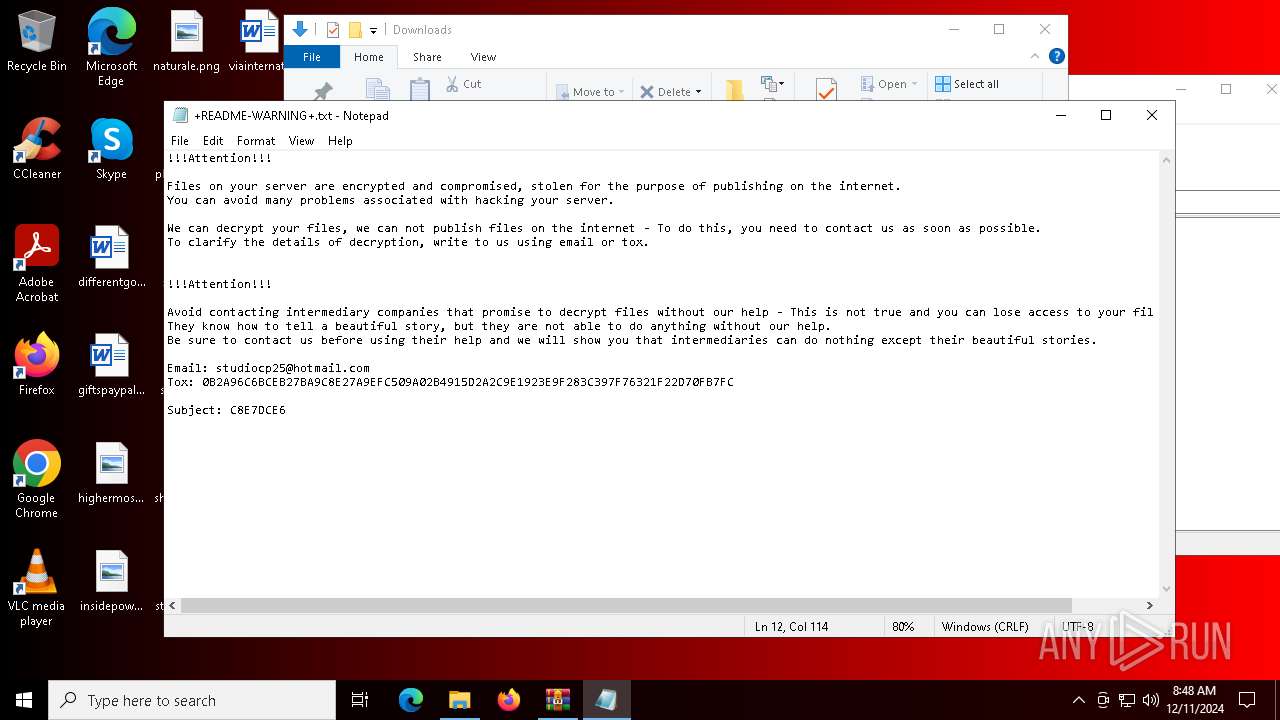Select the highermos image file icon

pos(111,473)
